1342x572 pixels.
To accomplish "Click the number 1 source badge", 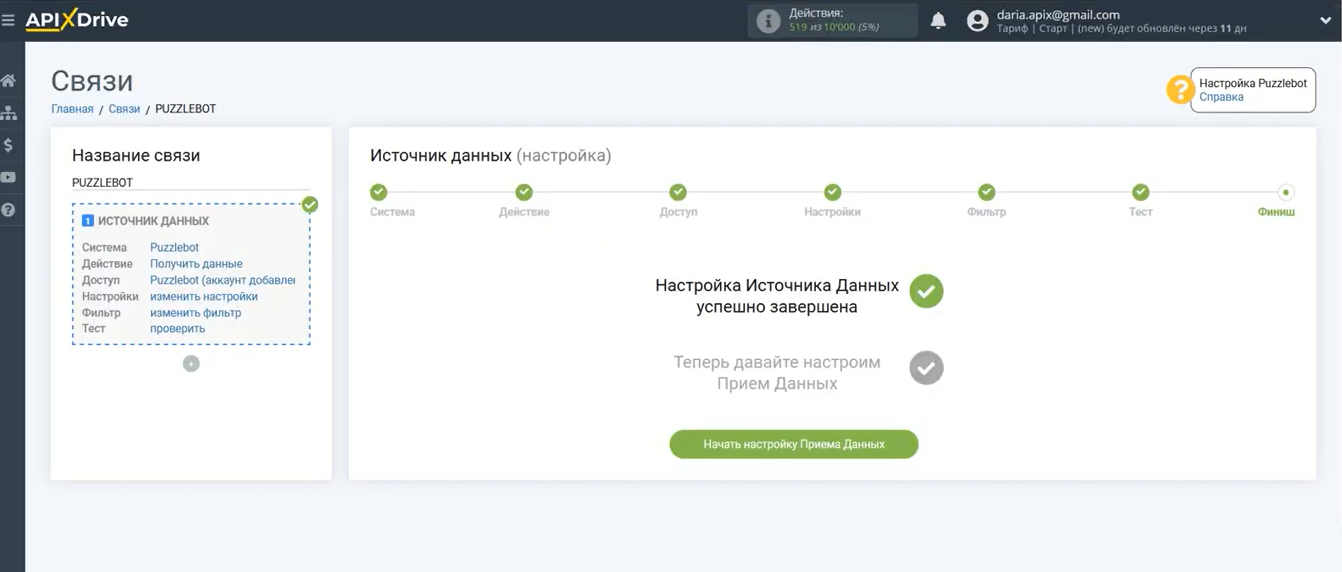I will point(88,221).
